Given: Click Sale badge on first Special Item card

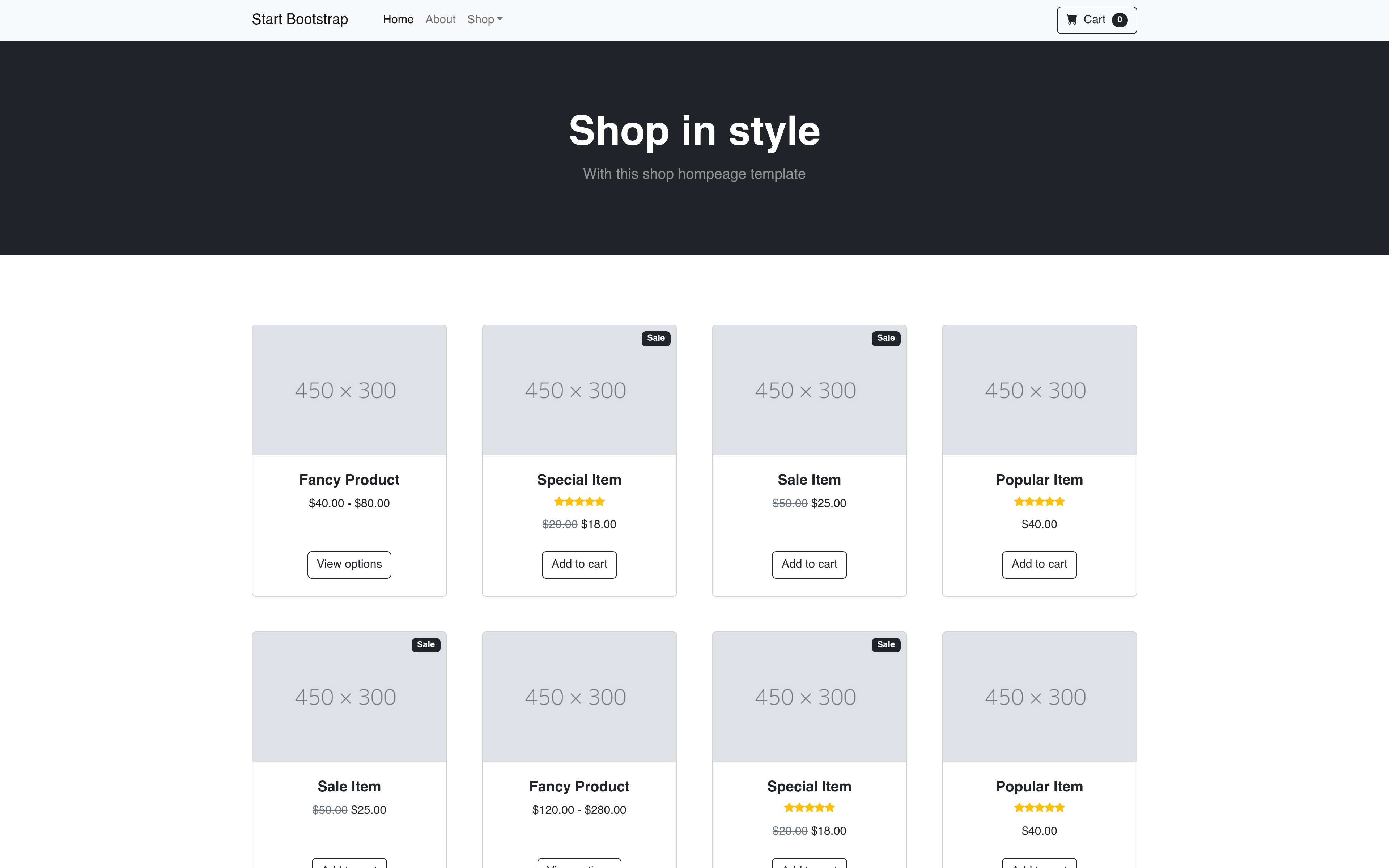Looking at the screenshot, I should [x=655, y=338].
